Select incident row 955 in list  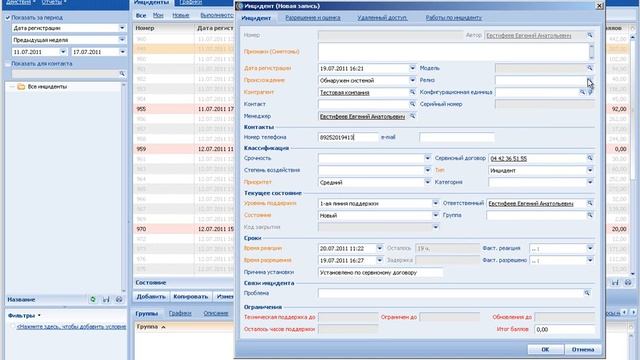click(x=184, y=109)
